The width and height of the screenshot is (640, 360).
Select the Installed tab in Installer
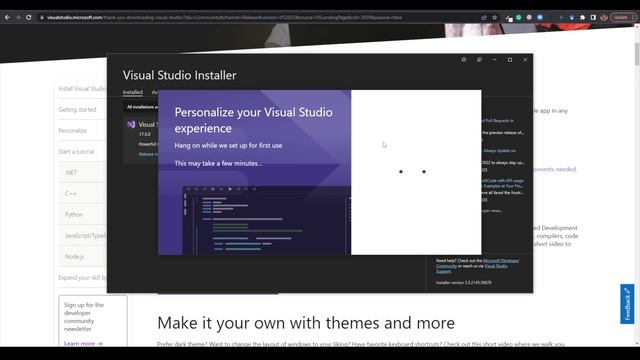click(133, 92)
